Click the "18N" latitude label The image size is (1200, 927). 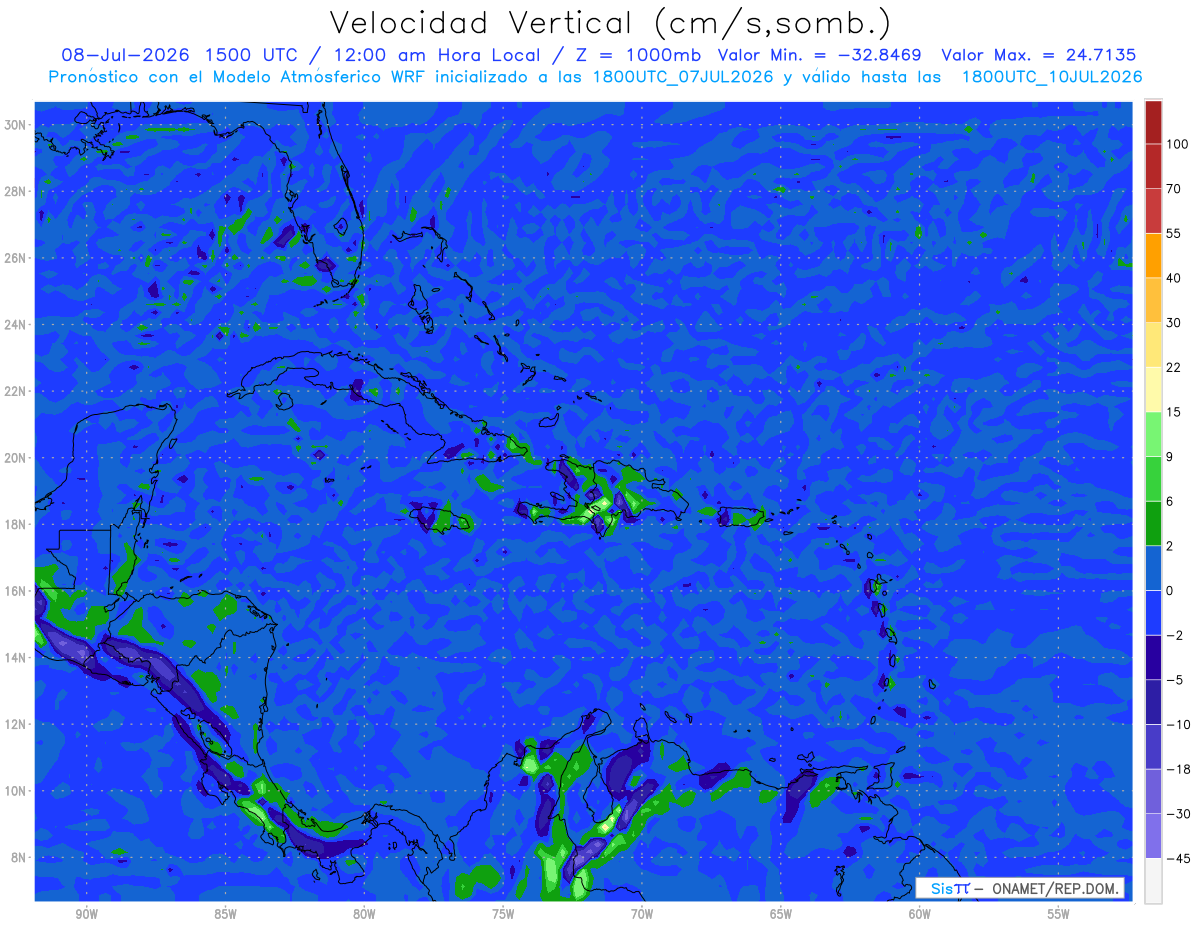click(16, 524)
